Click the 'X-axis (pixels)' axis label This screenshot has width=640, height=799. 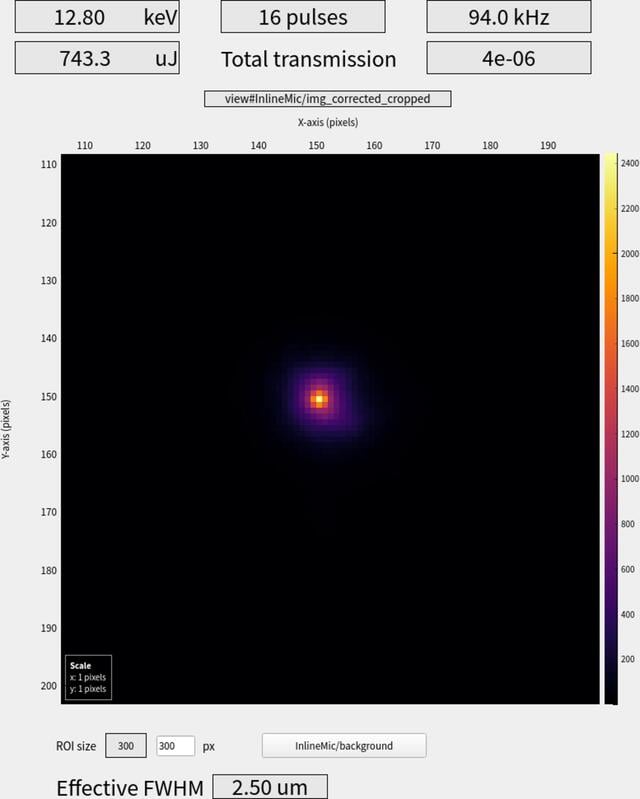[x=328, y=122]
